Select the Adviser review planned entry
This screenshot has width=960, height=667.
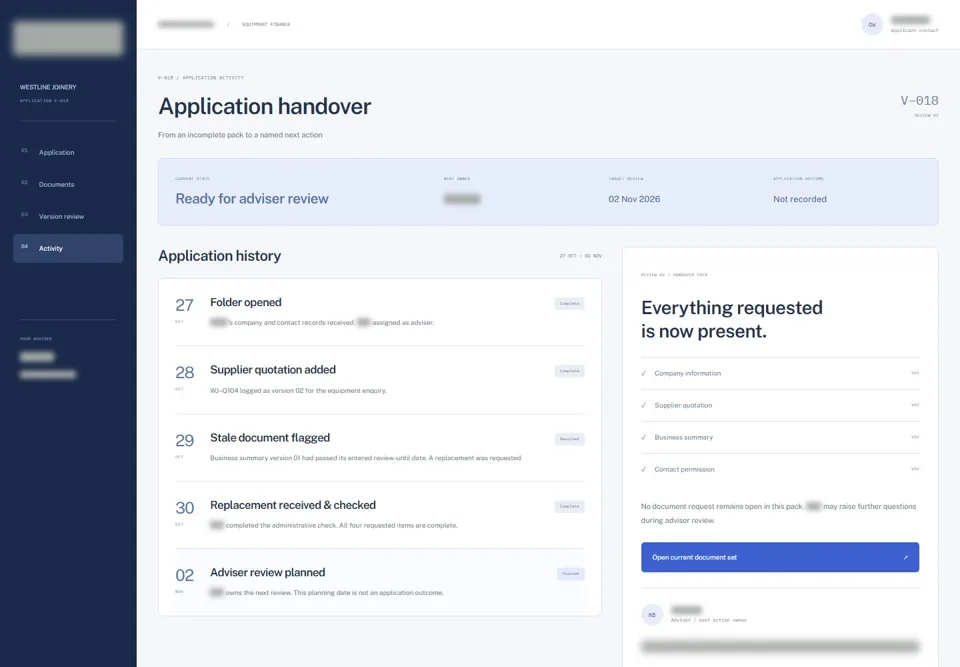380,582
